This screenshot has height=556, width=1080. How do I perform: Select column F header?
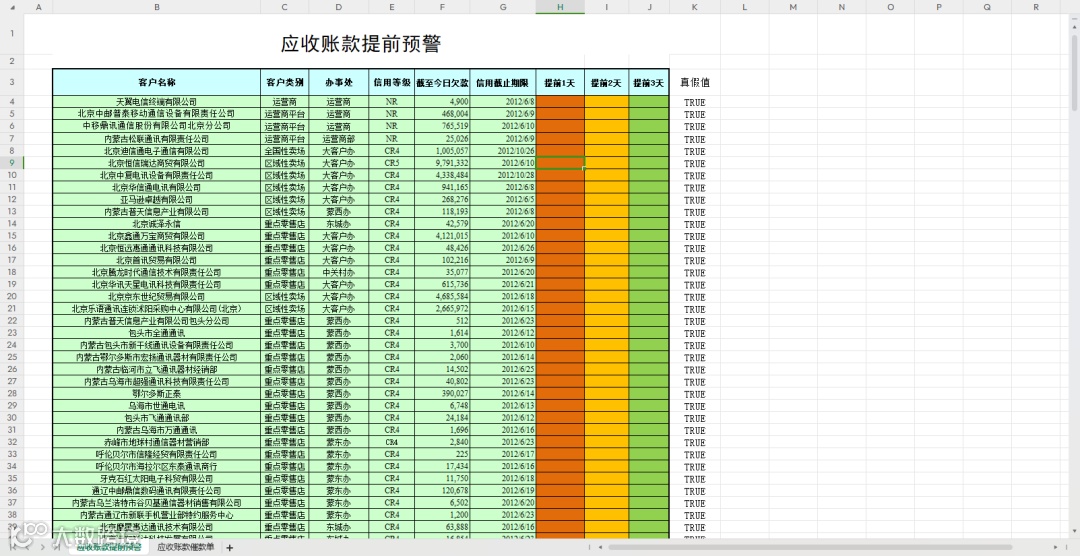[x=442, y=7]
